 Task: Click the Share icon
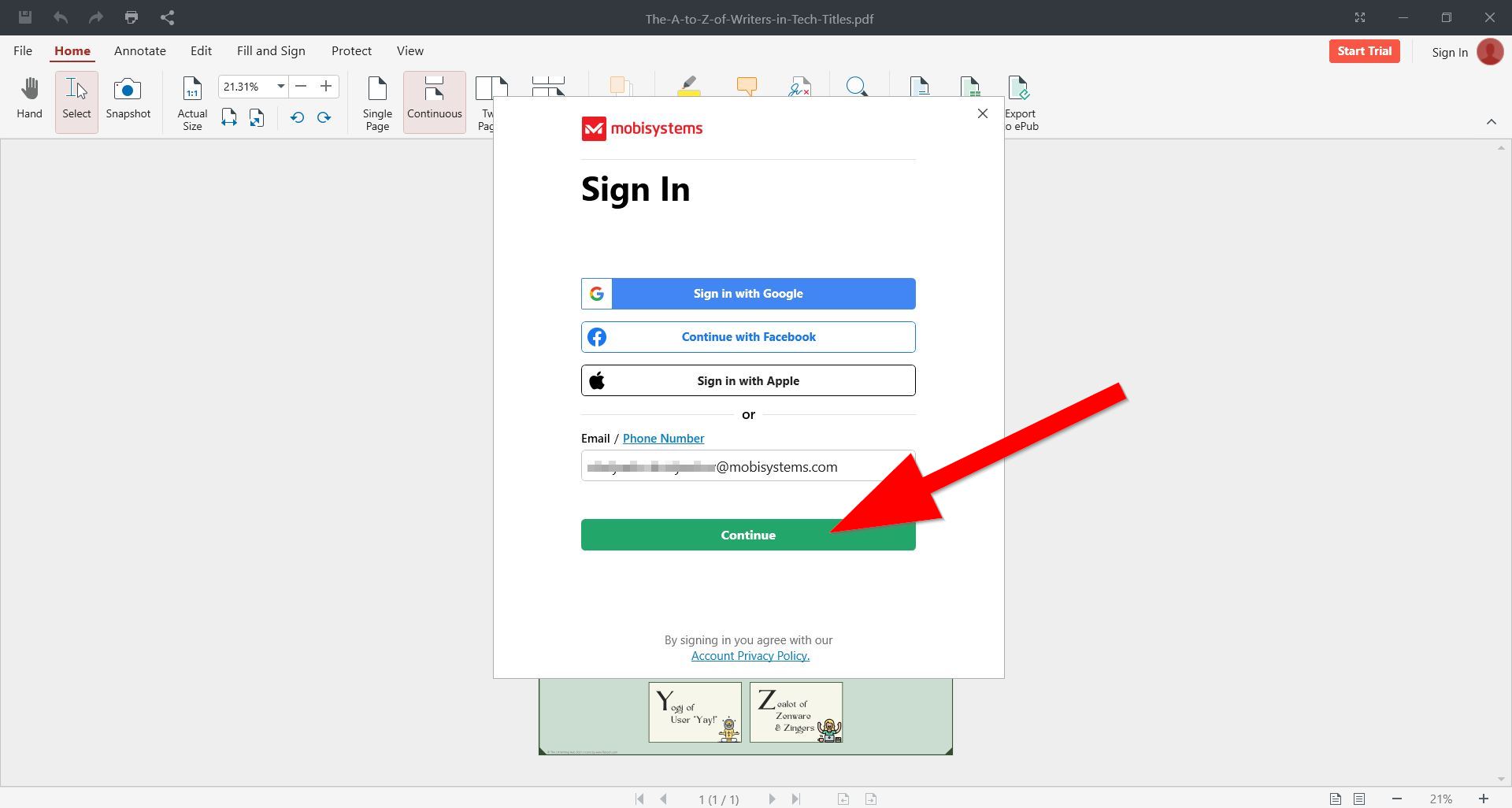pos(167,17)
